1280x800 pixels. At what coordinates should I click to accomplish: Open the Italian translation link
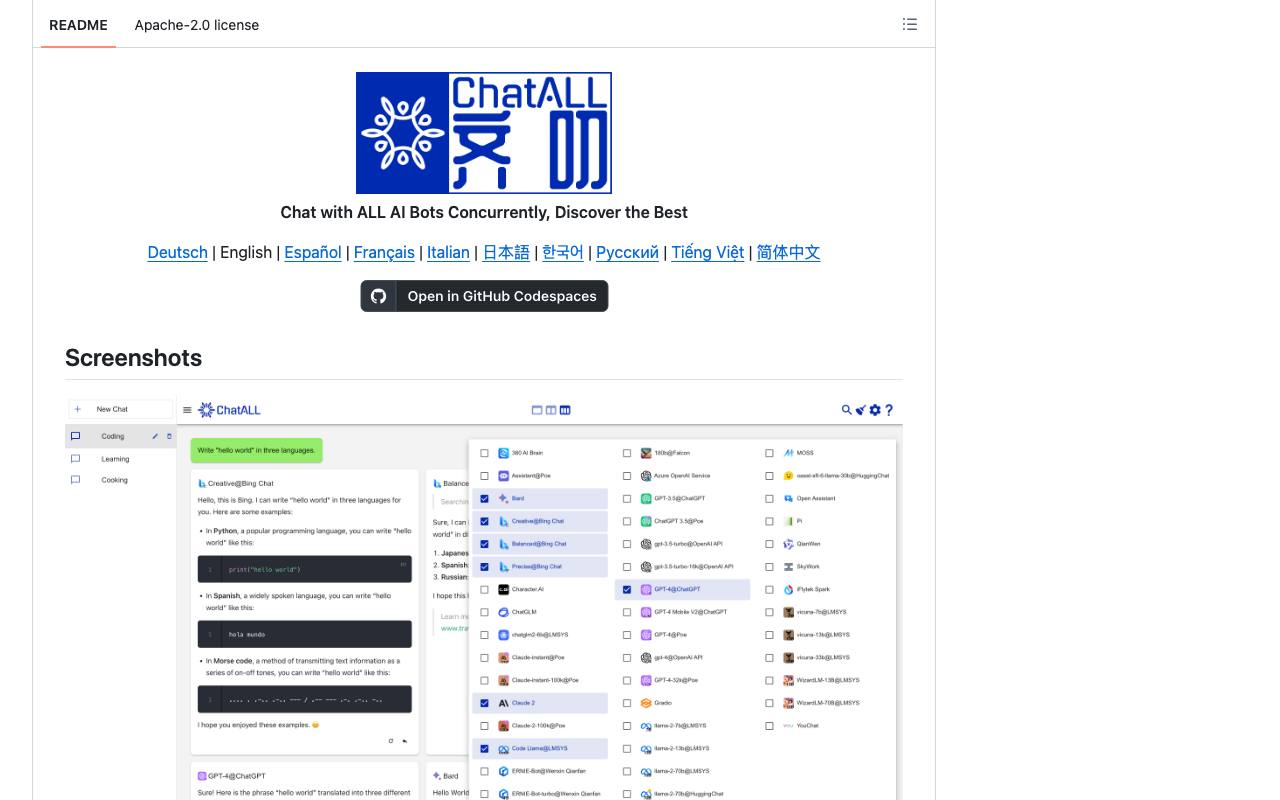click(x=448, y=252)
